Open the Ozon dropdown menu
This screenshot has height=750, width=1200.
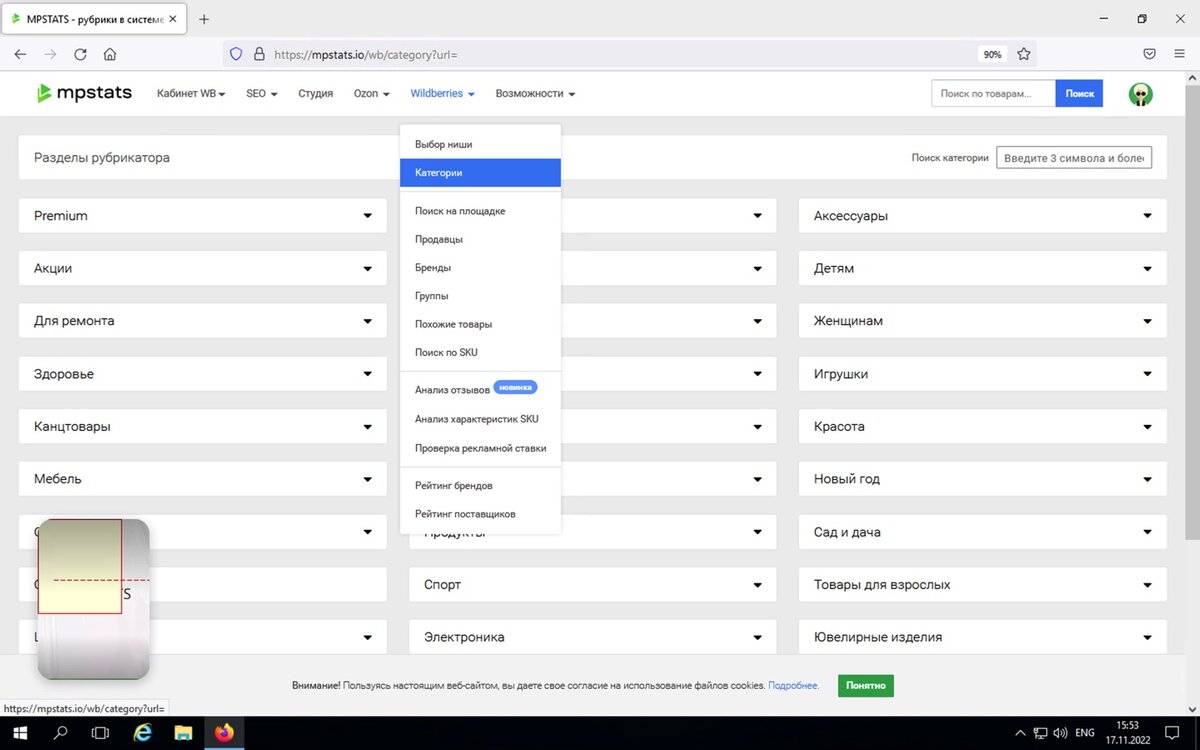point(371,94)
